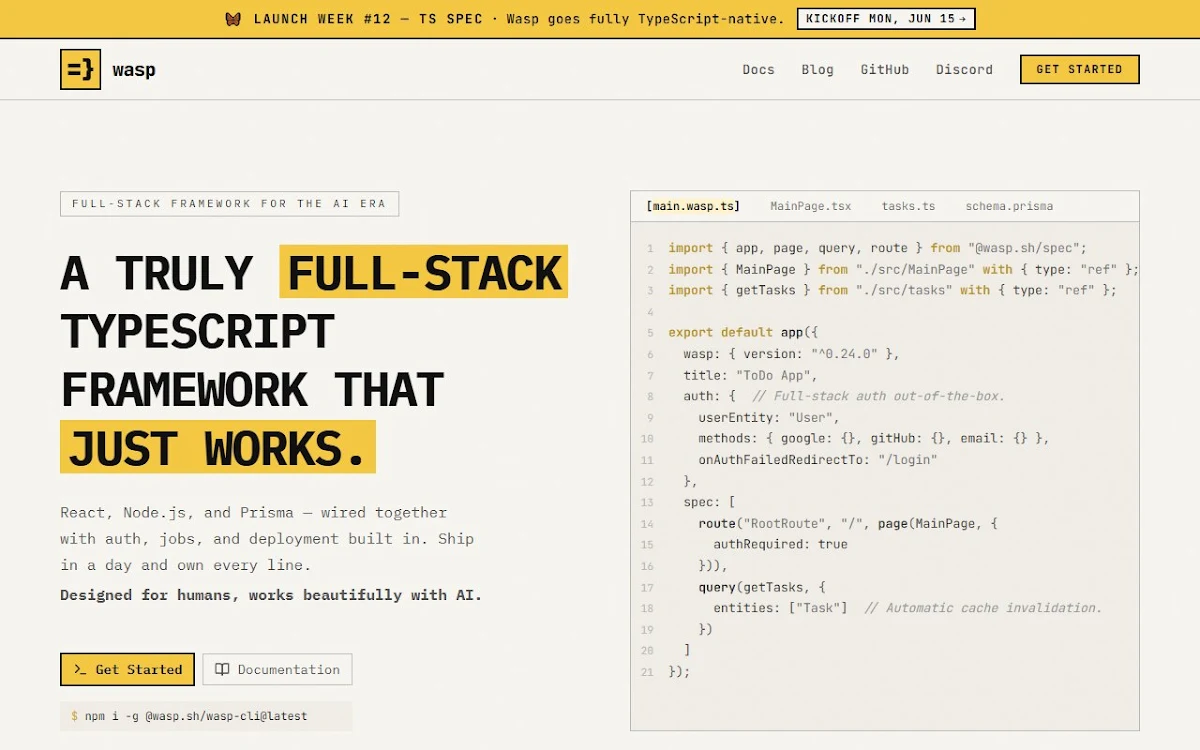
Task: Click the highlighted JUST WORKS heading text
Action: tap(217, 447)
